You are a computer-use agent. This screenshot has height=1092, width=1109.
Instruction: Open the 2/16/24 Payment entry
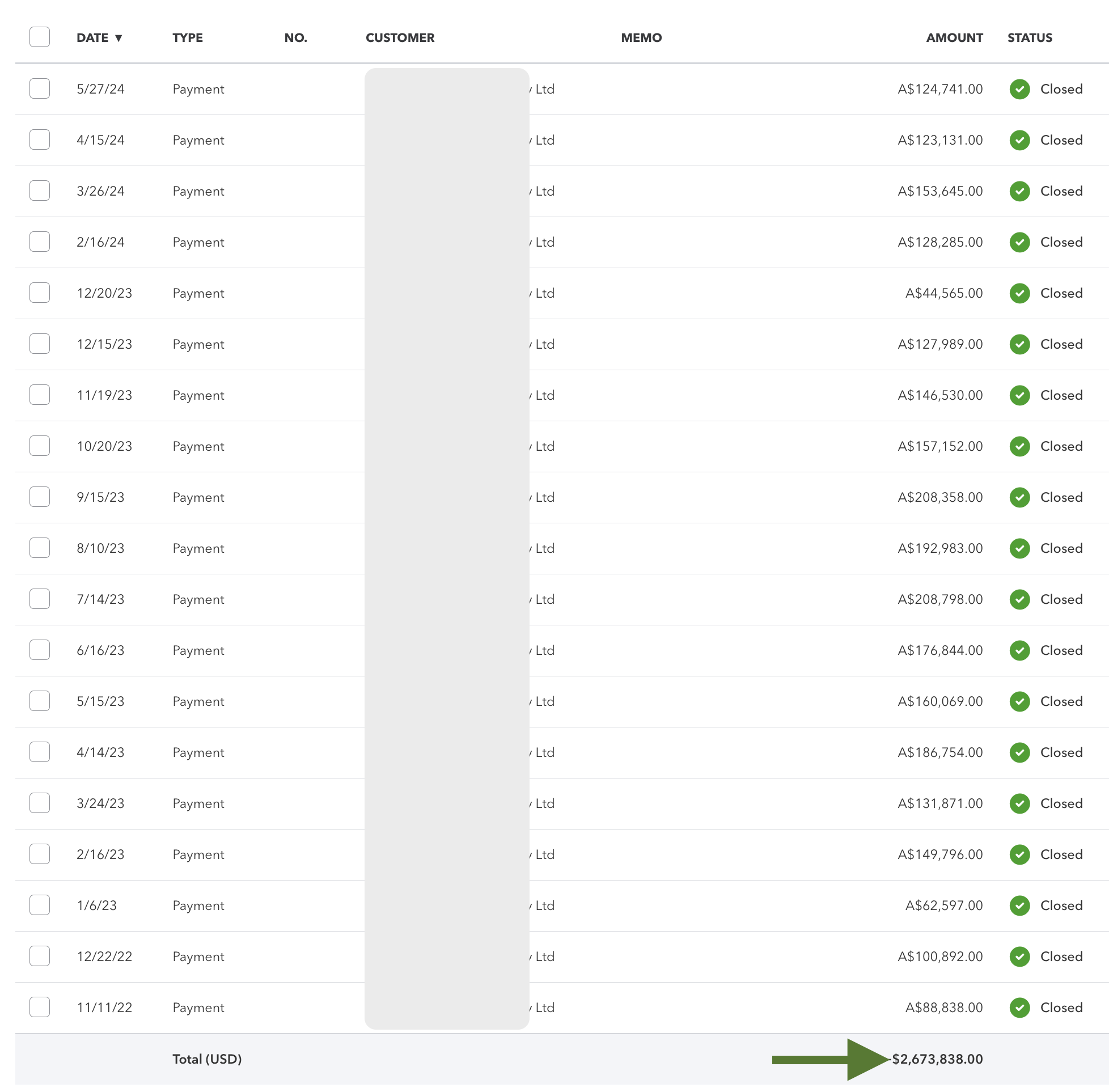pos(198,242)
